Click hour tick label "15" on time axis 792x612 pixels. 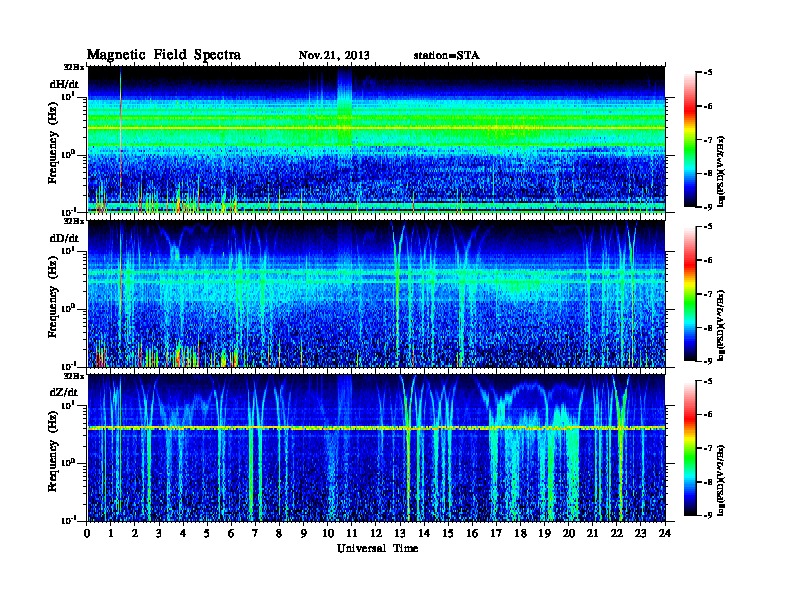point(448,534)
